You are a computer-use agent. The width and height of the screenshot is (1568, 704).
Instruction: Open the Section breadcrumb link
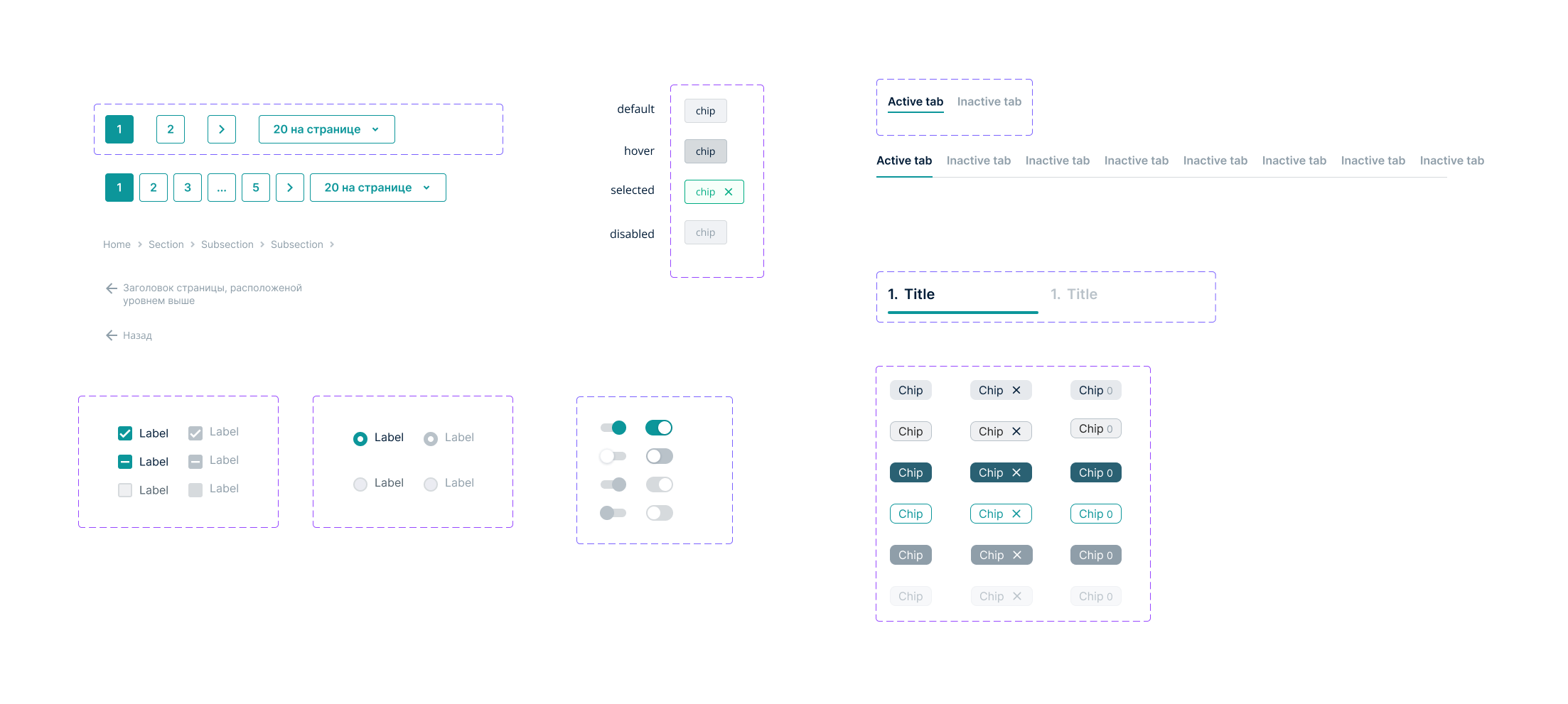166,244
